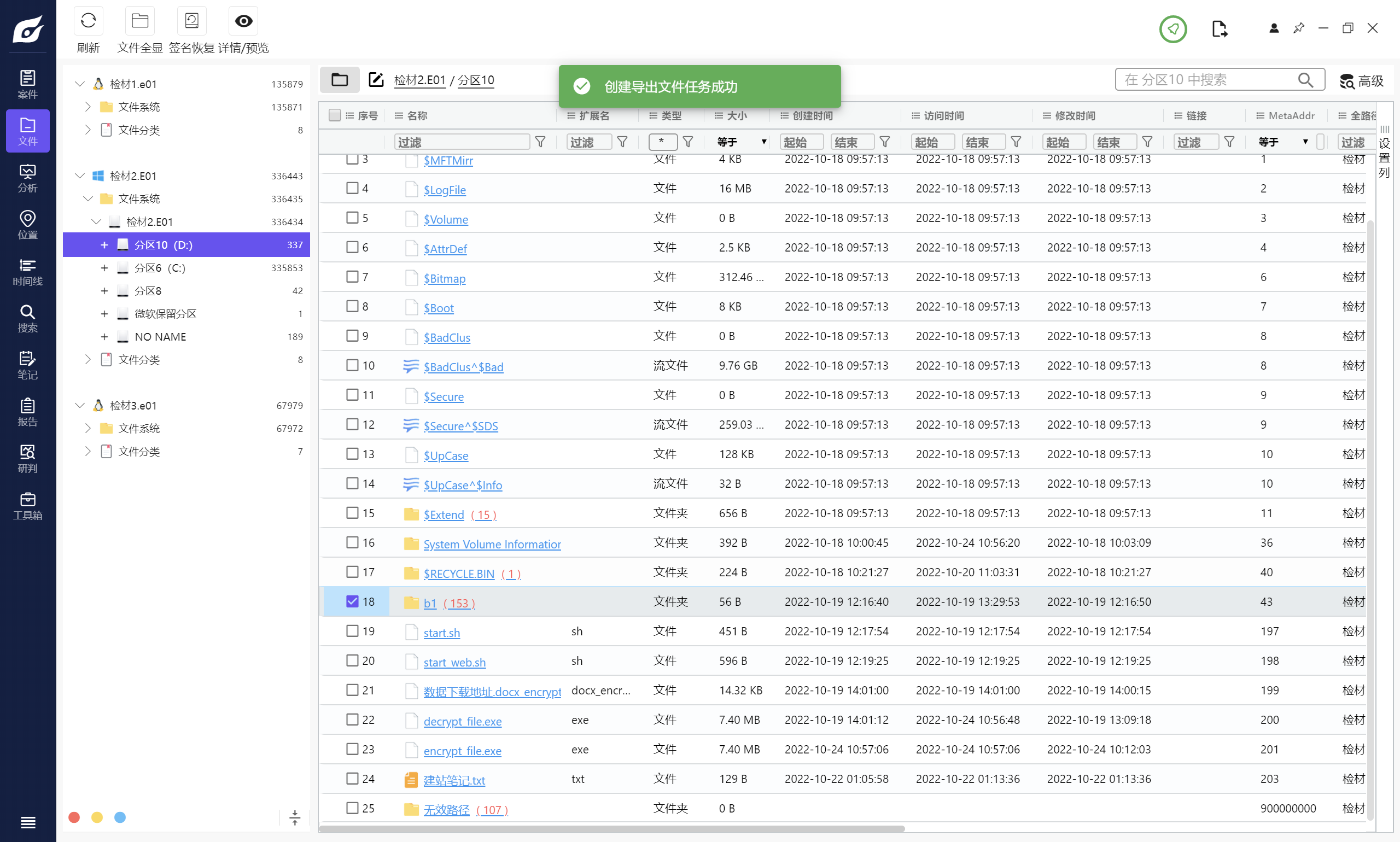Open the 数据下载地址.docx_encrypt file link
The width and height of the screenshot is (1400, 842).
click(x=492, y=692)
